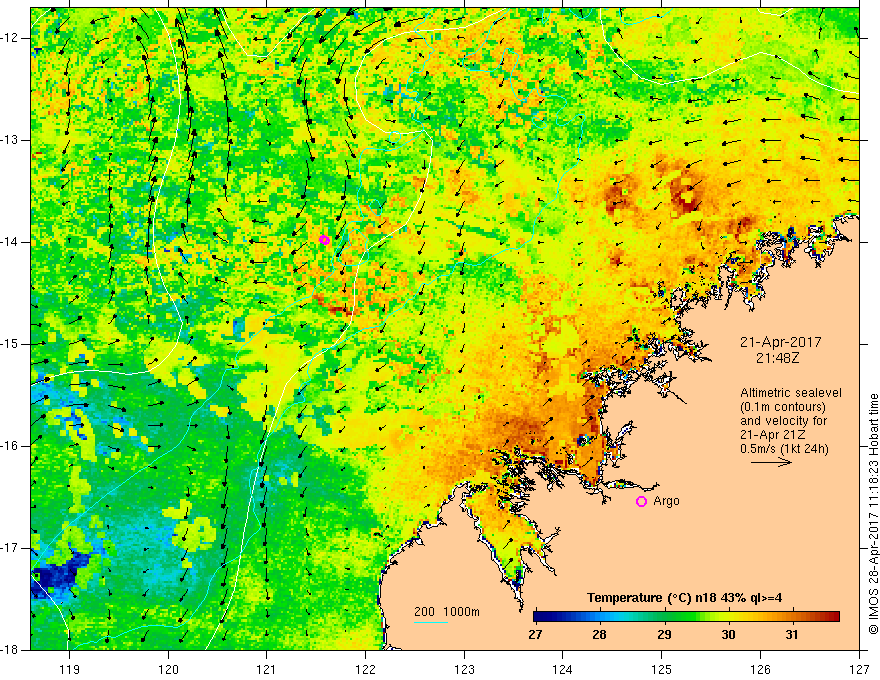The image size is (880, 680).
Task: Click the '21-Apr-2017' date text
Action: [x=781, y=342]
